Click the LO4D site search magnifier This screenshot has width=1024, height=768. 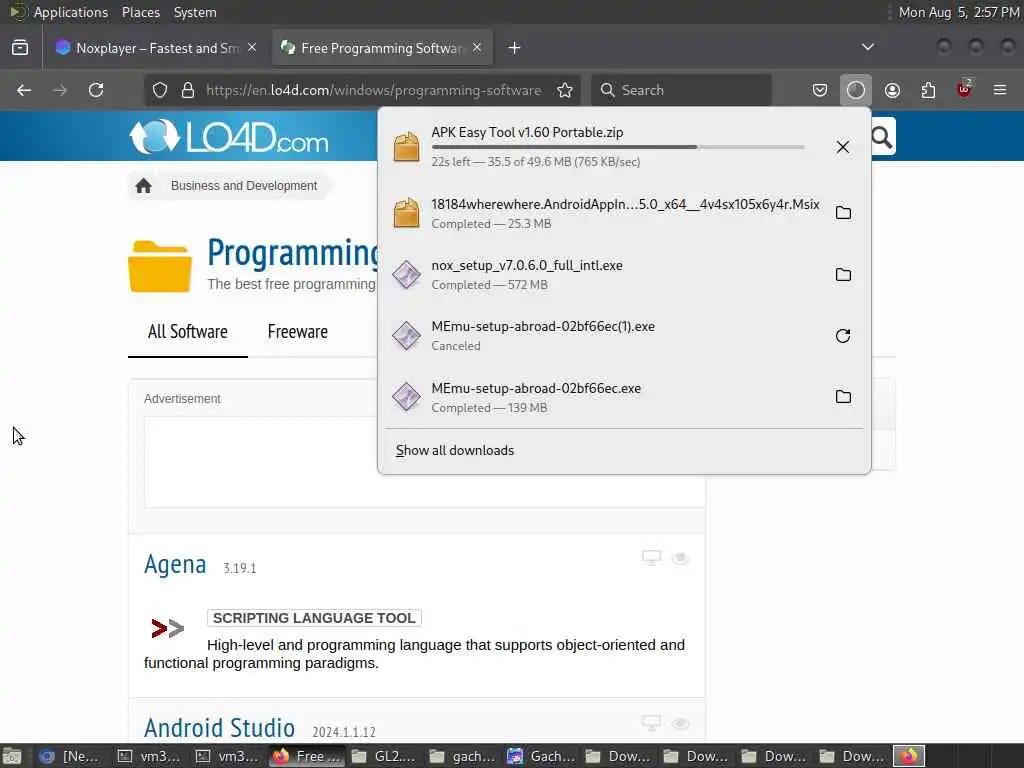tap(882, 137)
